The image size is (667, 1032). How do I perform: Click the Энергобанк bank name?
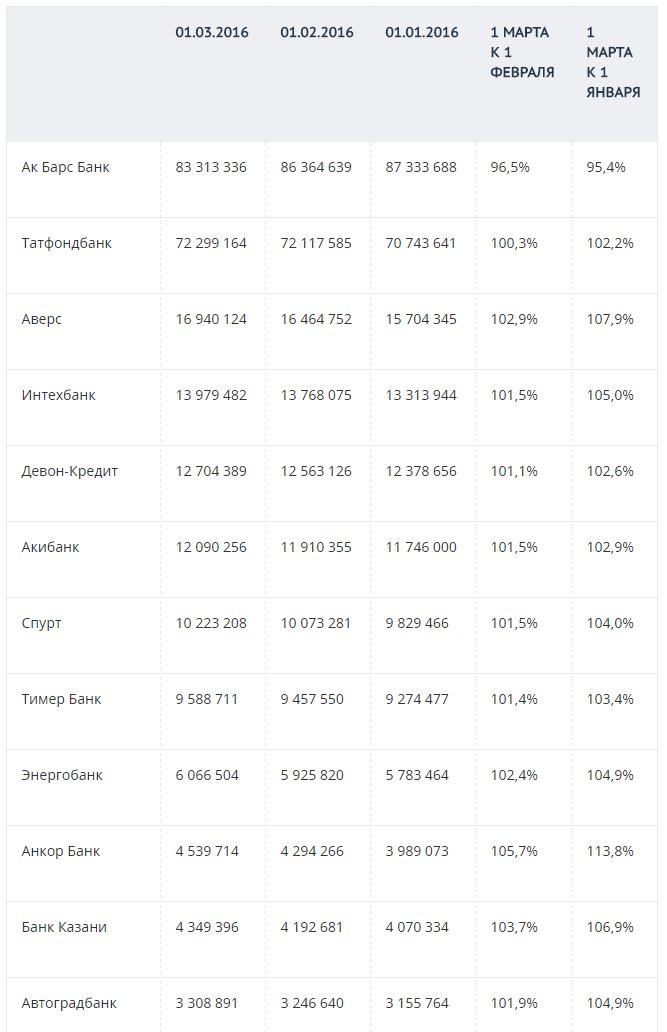62,775
